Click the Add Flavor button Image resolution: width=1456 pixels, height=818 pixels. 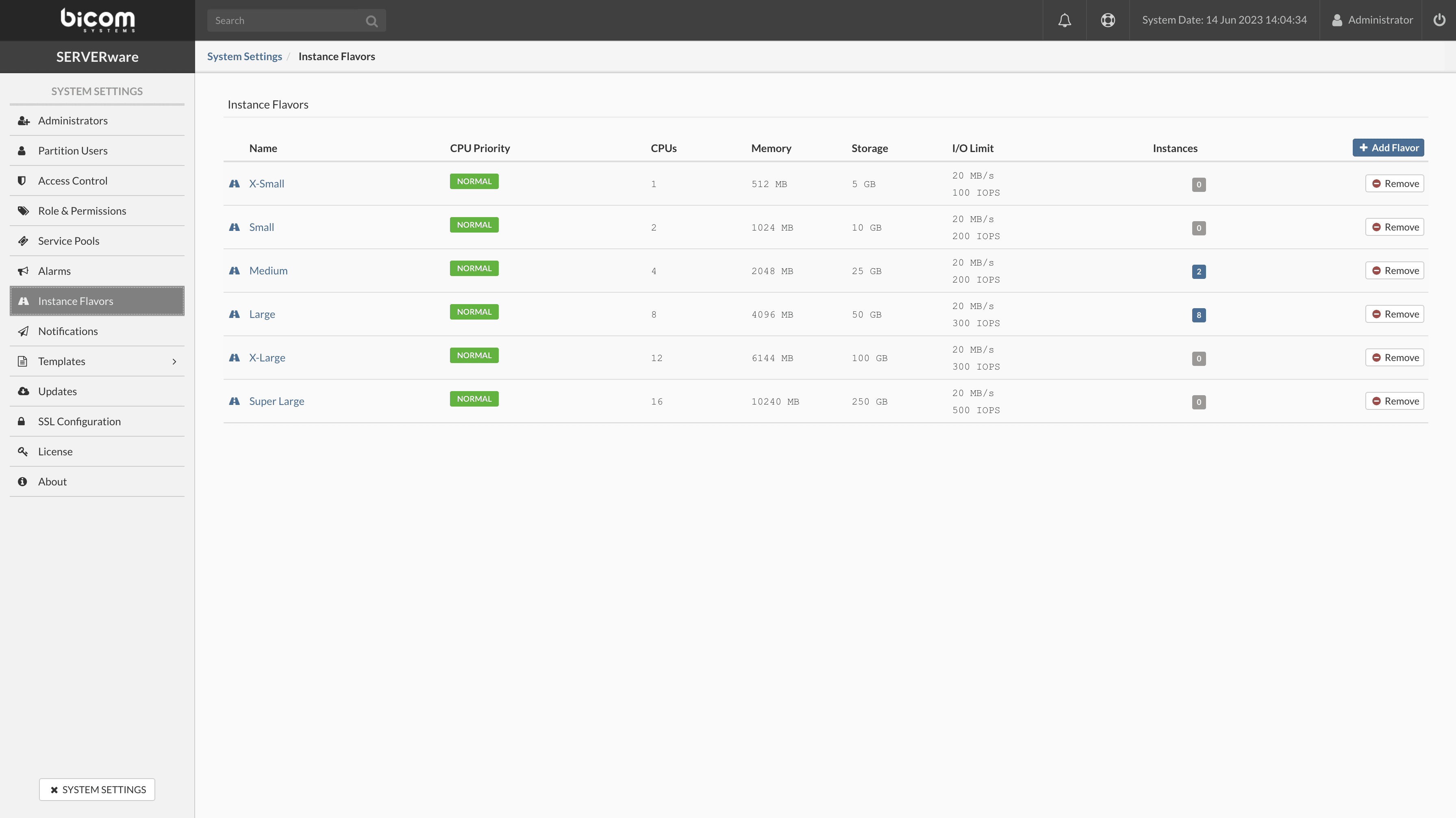point(1388,148)
